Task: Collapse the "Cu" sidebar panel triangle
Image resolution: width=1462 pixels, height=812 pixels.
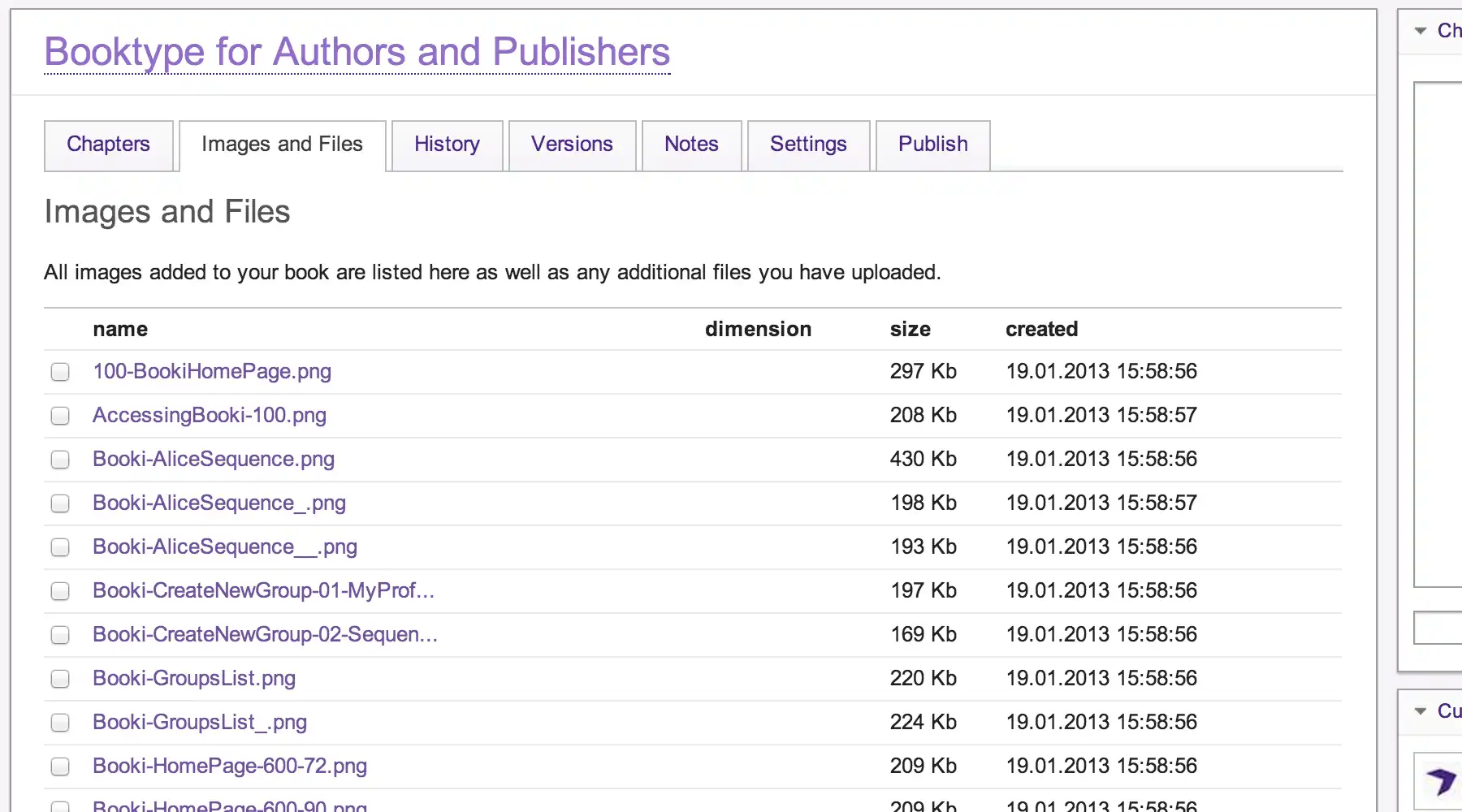Action: tap(1421, 711)
